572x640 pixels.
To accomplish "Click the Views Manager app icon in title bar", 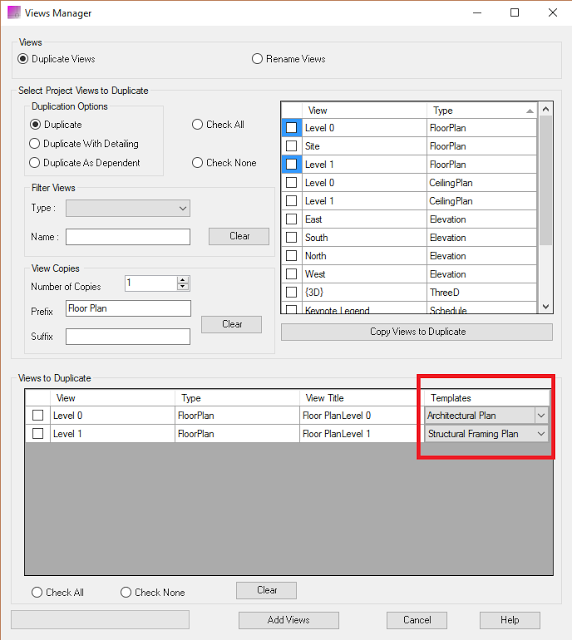I will click(x=14, y=13).
